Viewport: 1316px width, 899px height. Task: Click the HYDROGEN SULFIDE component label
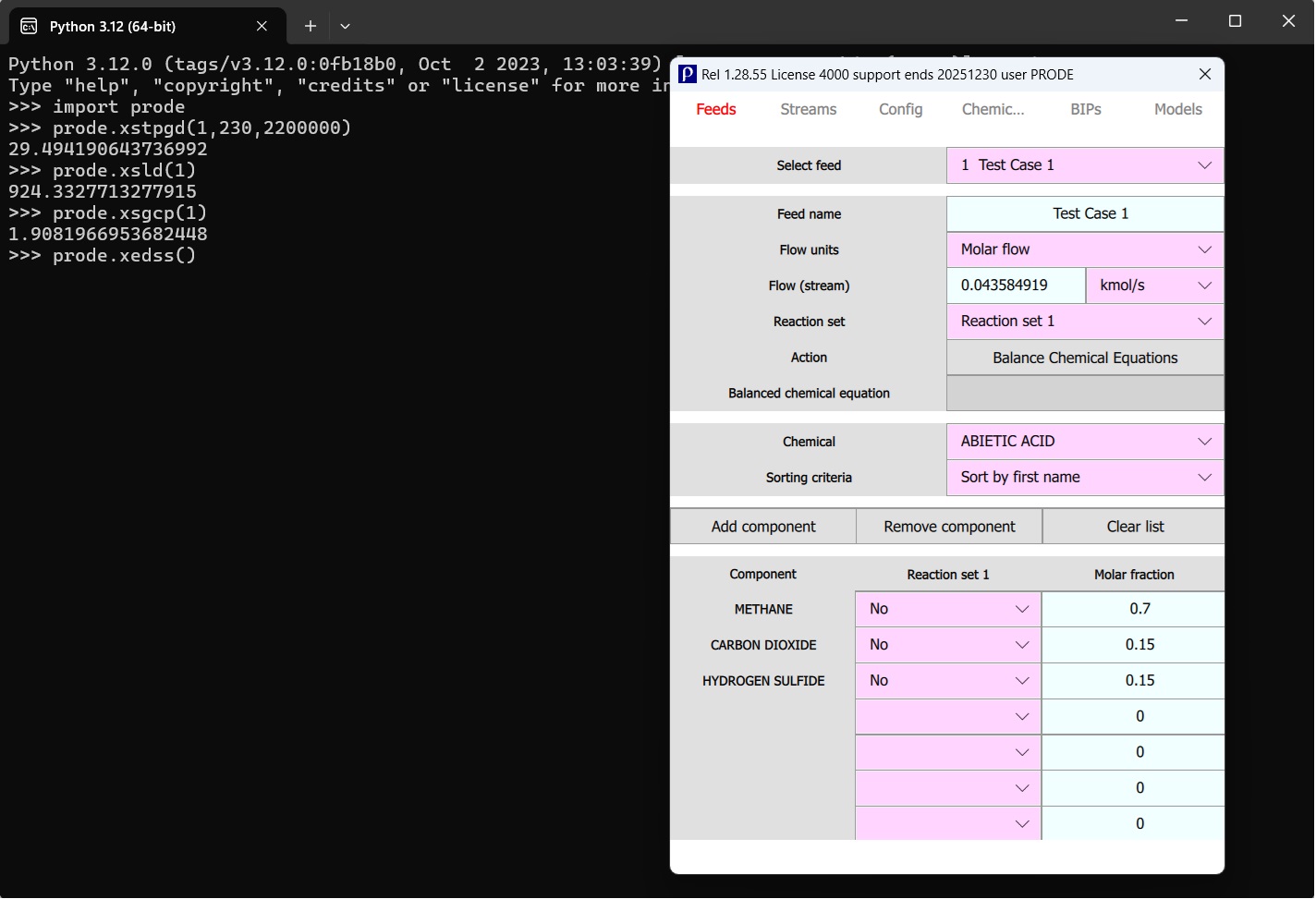click(x=763, y=681)
